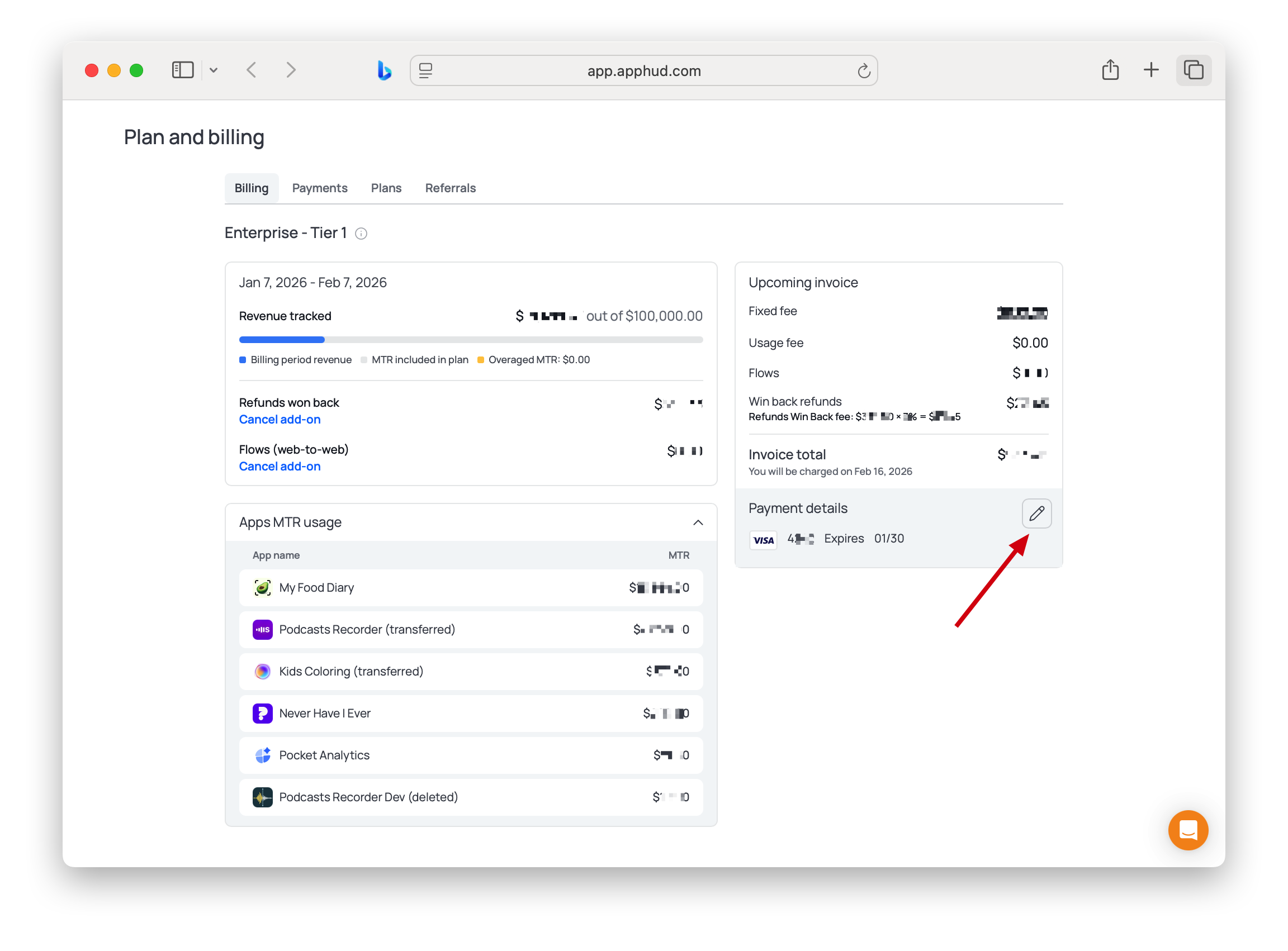Show tab overview icon
The height and width of the screenshot is (951, 1288).
pyautogui.click(x=1193, y=70)
